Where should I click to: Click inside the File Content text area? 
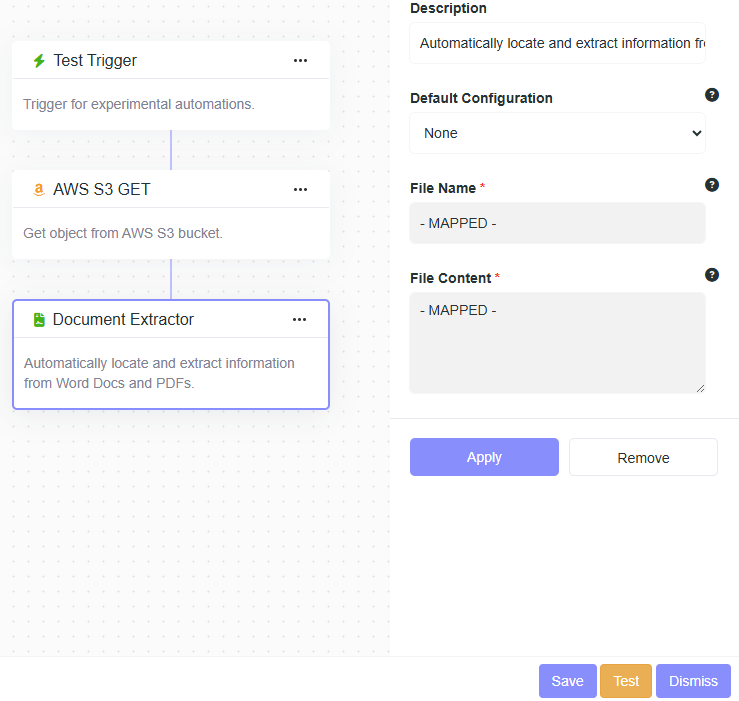(557, 343)
